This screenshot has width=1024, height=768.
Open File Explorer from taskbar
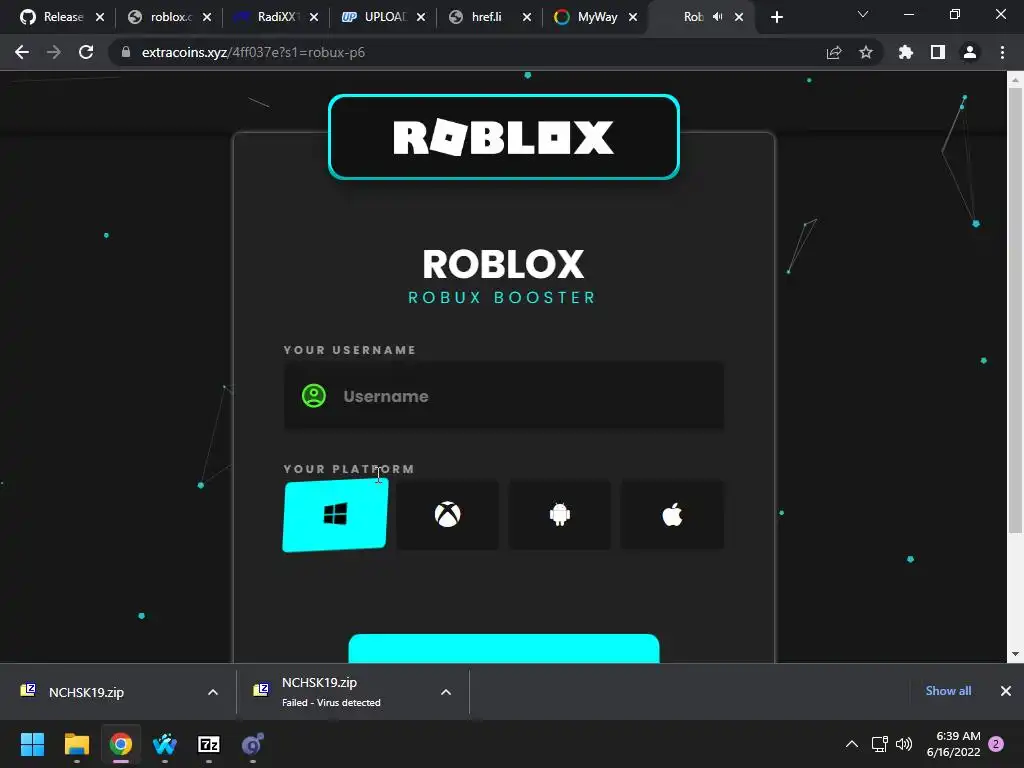click(x=76, y=744)
